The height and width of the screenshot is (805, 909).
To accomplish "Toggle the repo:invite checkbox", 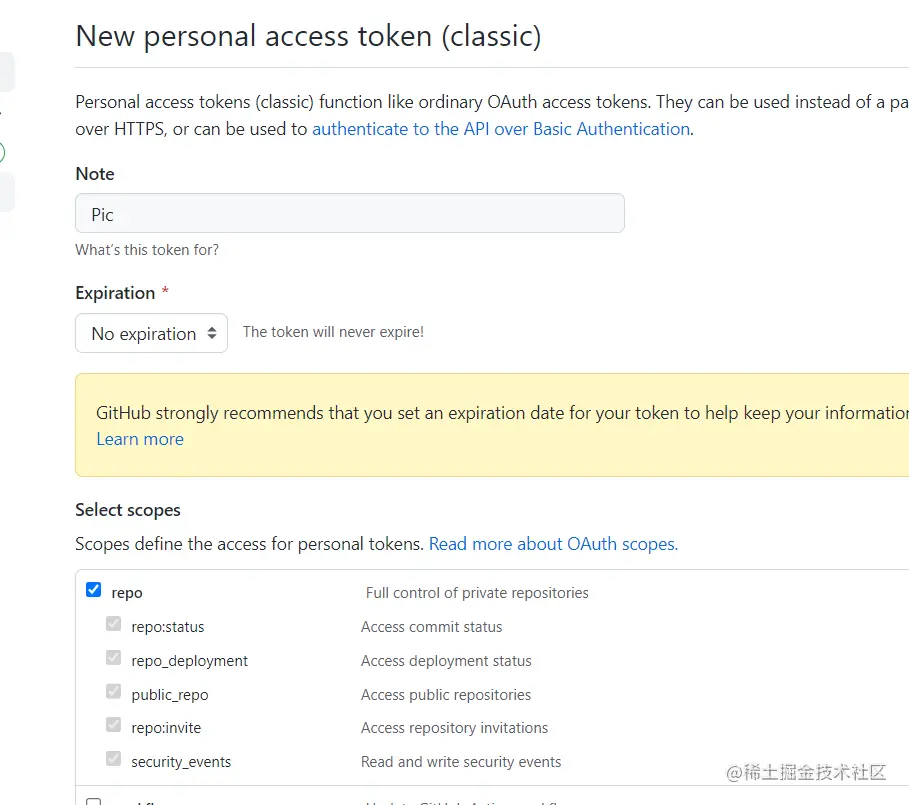I will pos(114,726).
